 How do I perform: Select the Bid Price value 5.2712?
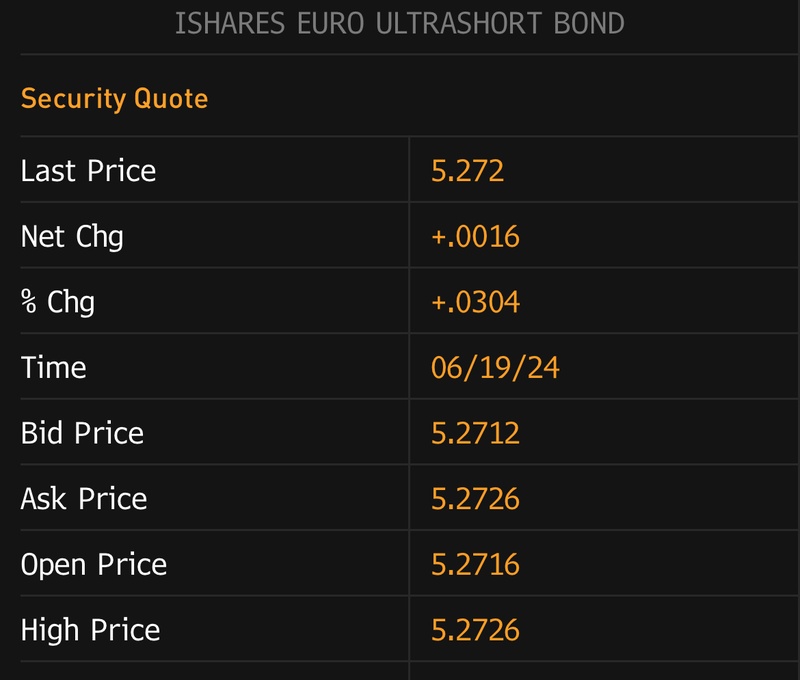tap(475, 433)
